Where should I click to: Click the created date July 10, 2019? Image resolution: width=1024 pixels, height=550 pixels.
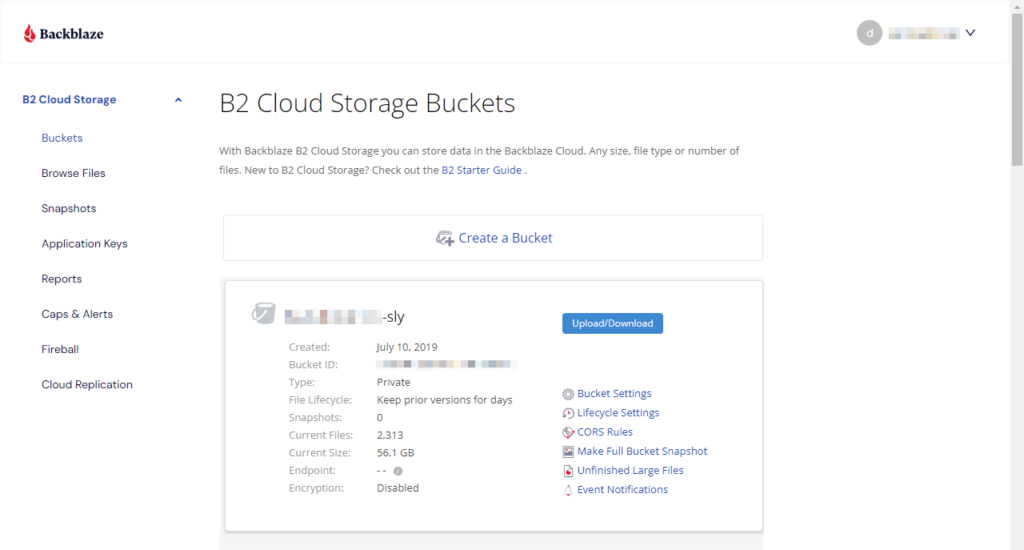tap(407, 347)
